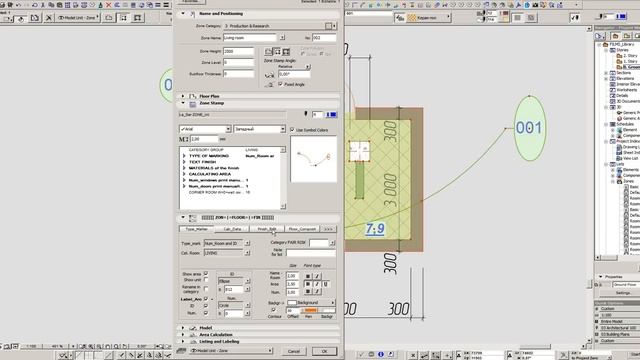Toggle the Show area checkbox
The width and height of the screenshot is (640, 360).
(x=206, y=273)
